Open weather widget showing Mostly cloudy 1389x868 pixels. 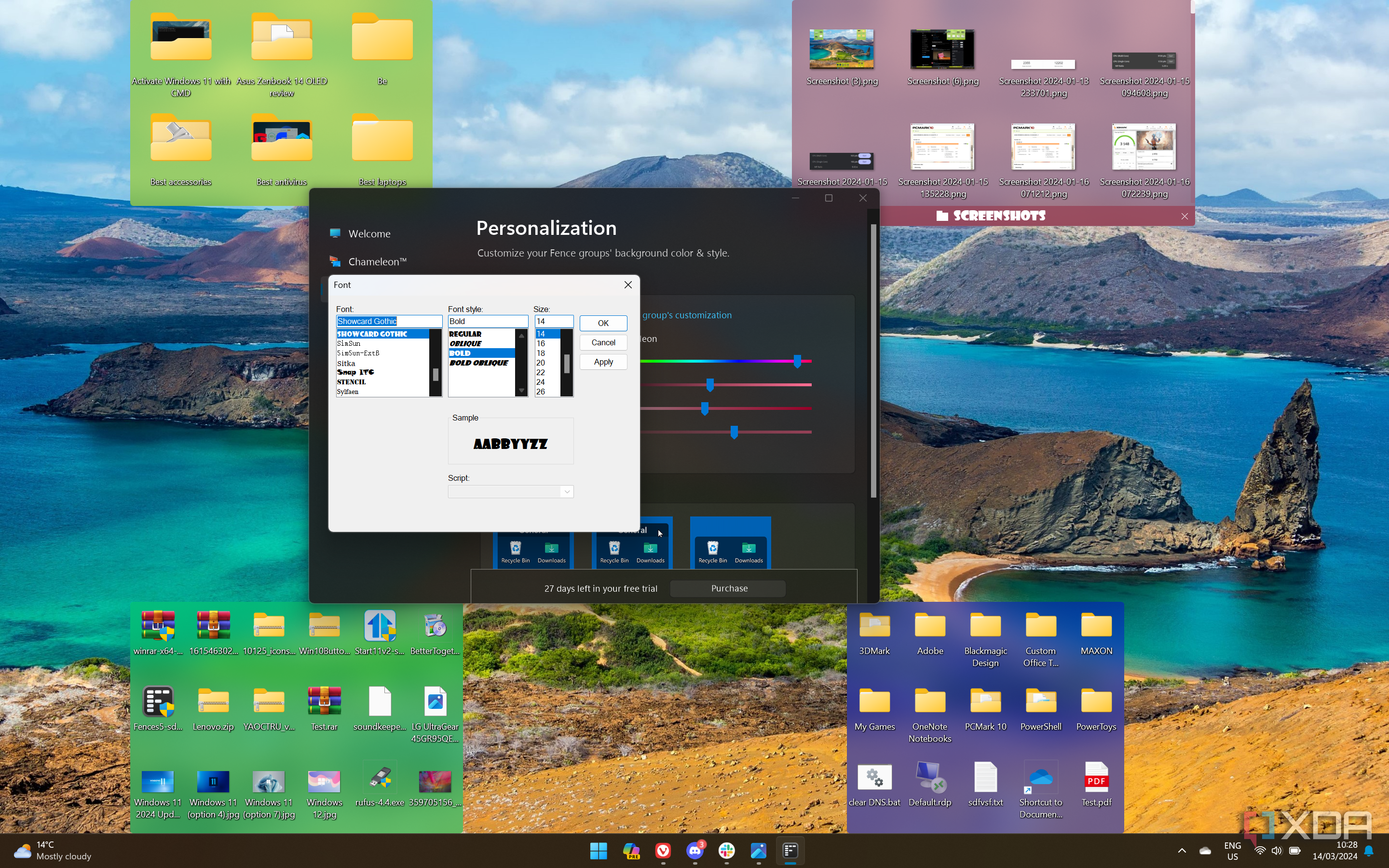(x=53, y=851)
